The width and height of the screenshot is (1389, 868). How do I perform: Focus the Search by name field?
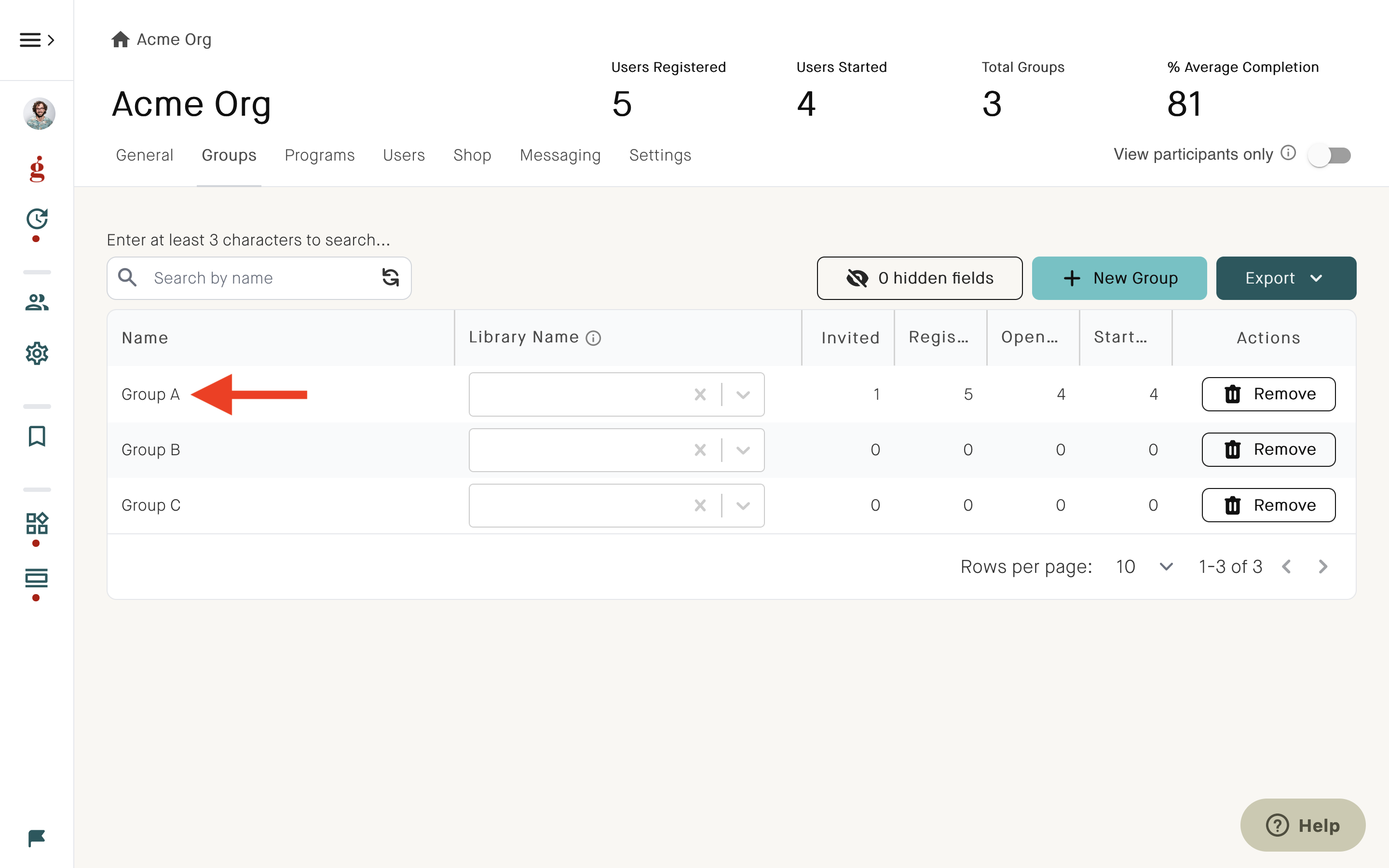click(x=259, y=278)
